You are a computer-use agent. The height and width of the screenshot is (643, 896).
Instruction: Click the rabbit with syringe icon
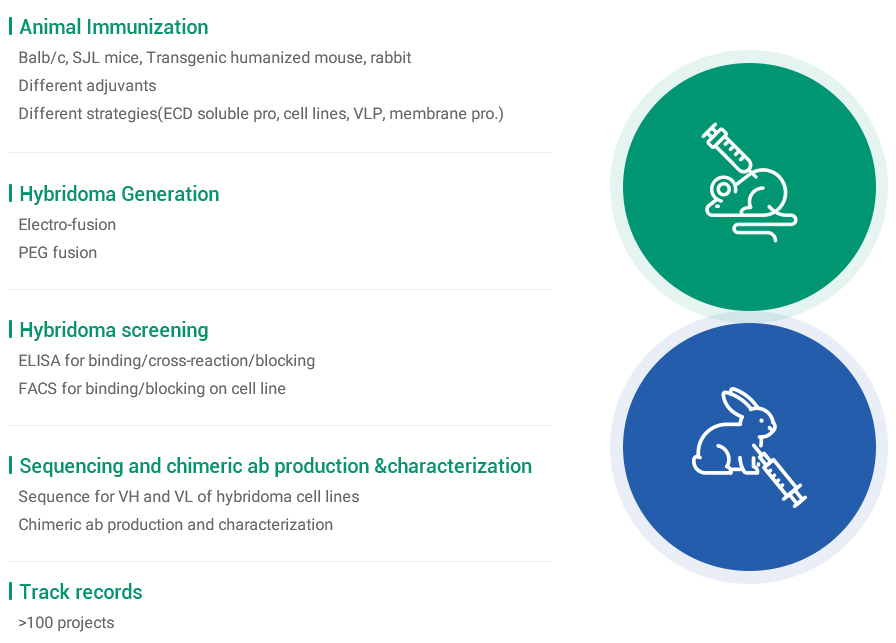(749, 448)
